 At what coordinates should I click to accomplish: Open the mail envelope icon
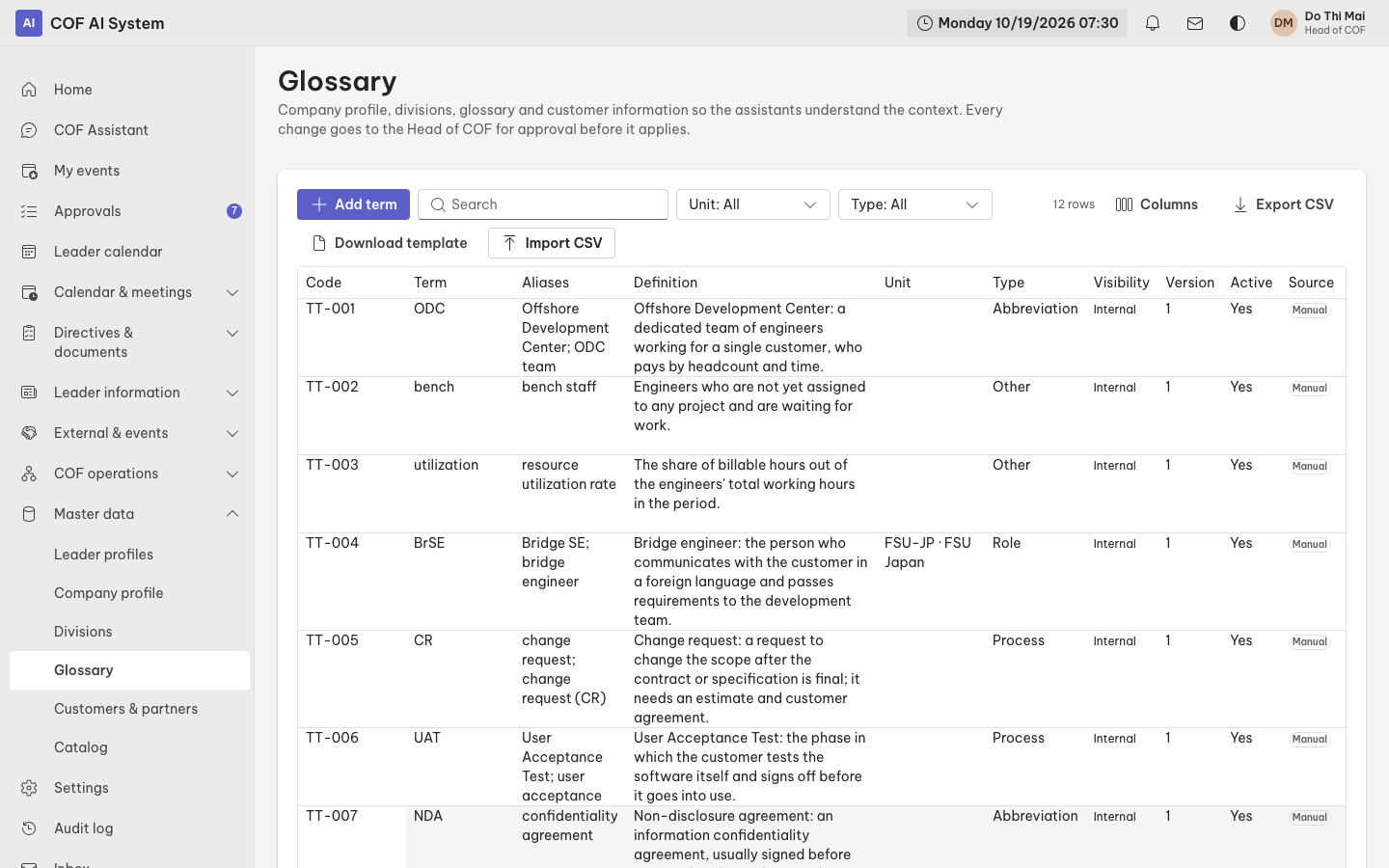point(1195,23)
